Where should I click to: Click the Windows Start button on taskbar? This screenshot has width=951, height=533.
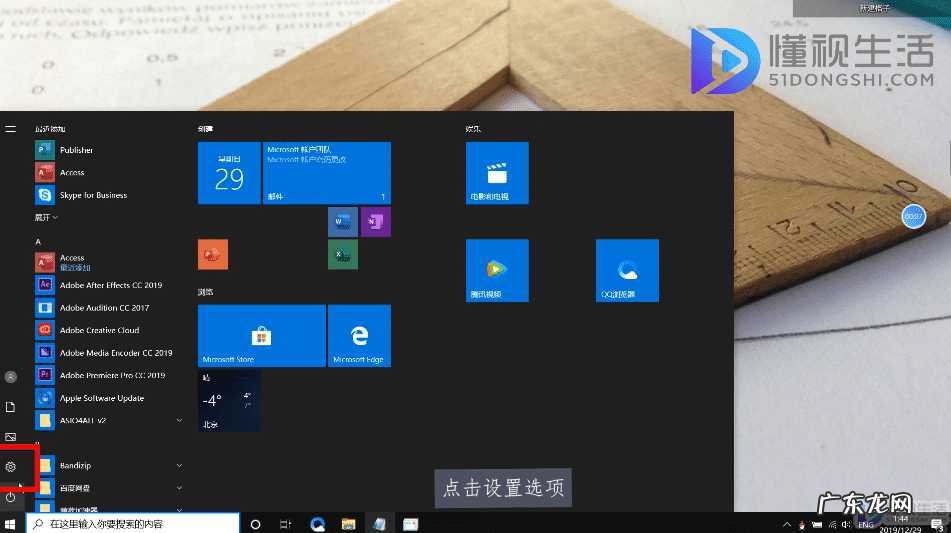(x=11, y=524)
